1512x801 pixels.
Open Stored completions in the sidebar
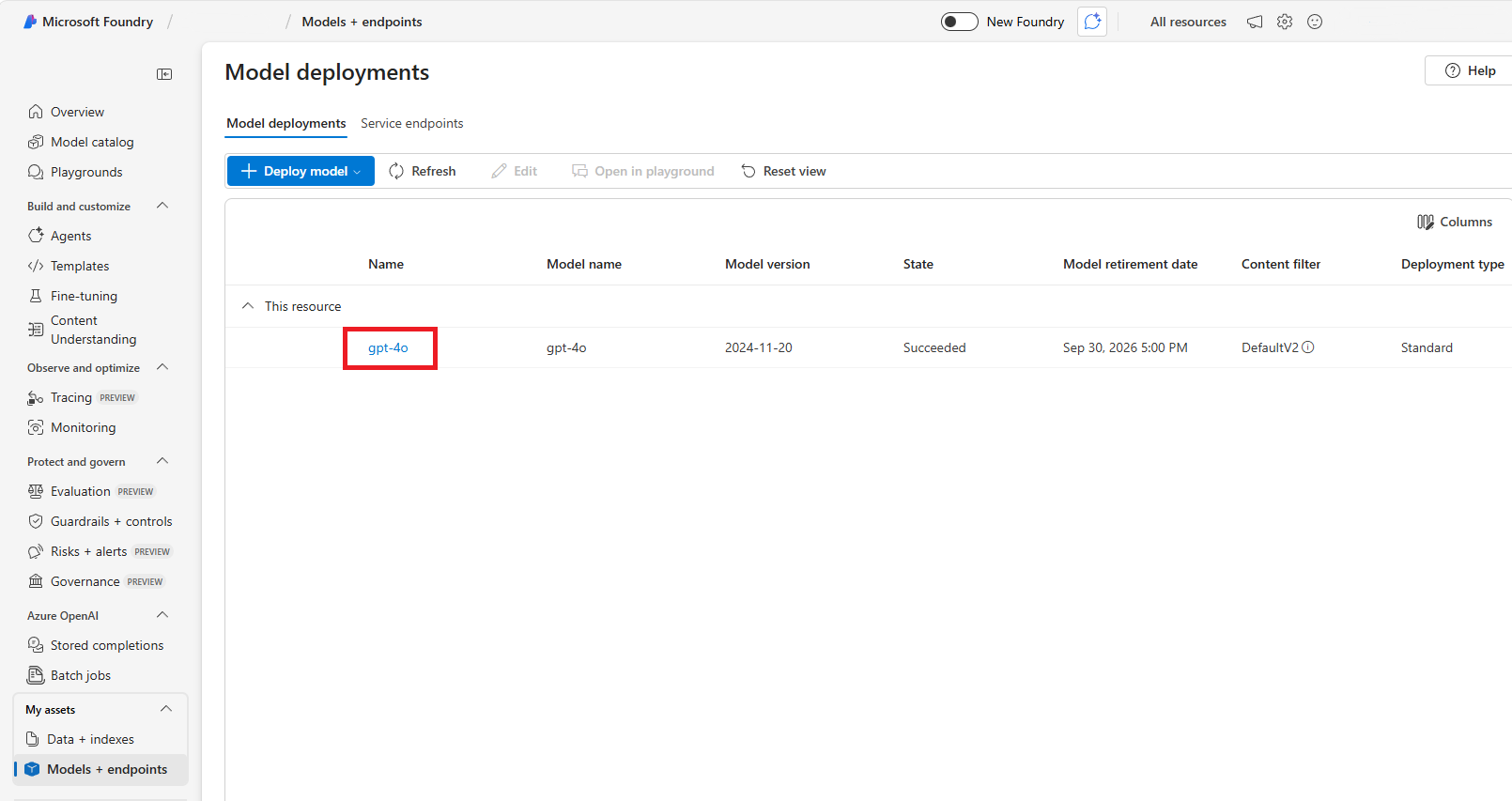coord(107,645)
